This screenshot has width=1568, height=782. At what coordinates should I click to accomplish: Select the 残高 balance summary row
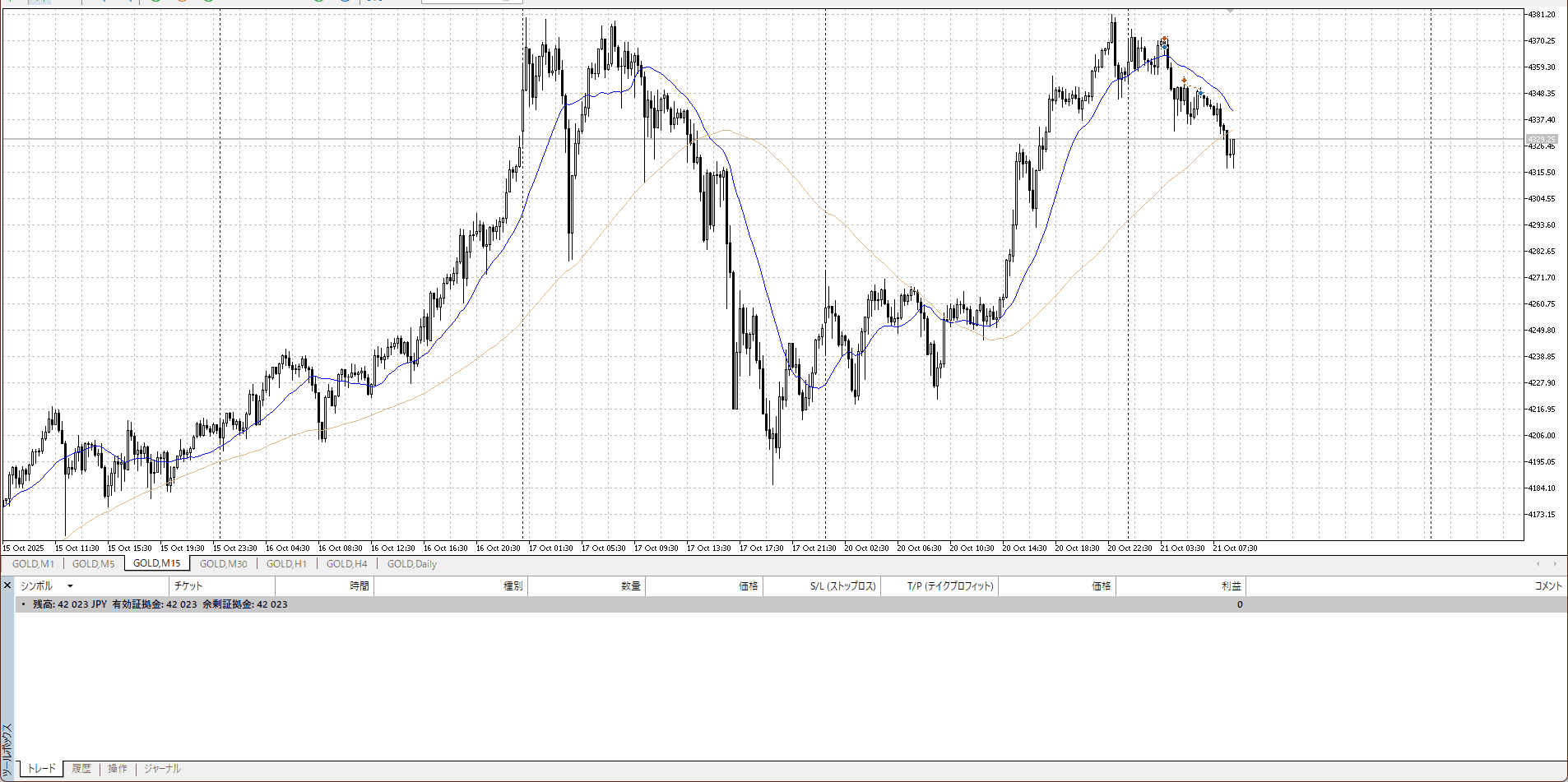tap(160, 604)
